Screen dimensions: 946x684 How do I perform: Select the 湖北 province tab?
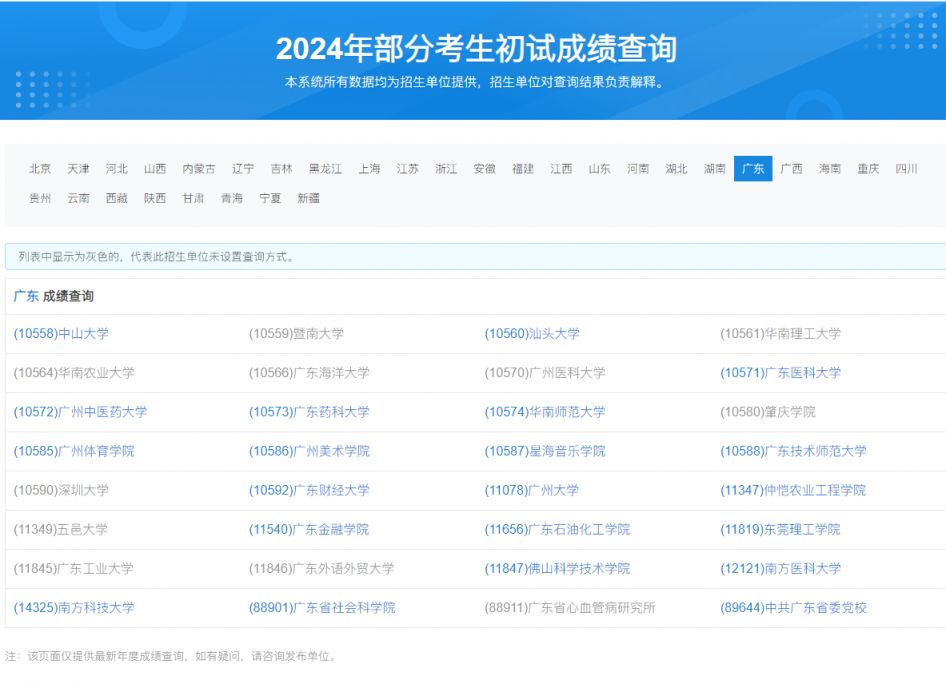[676, 169]
